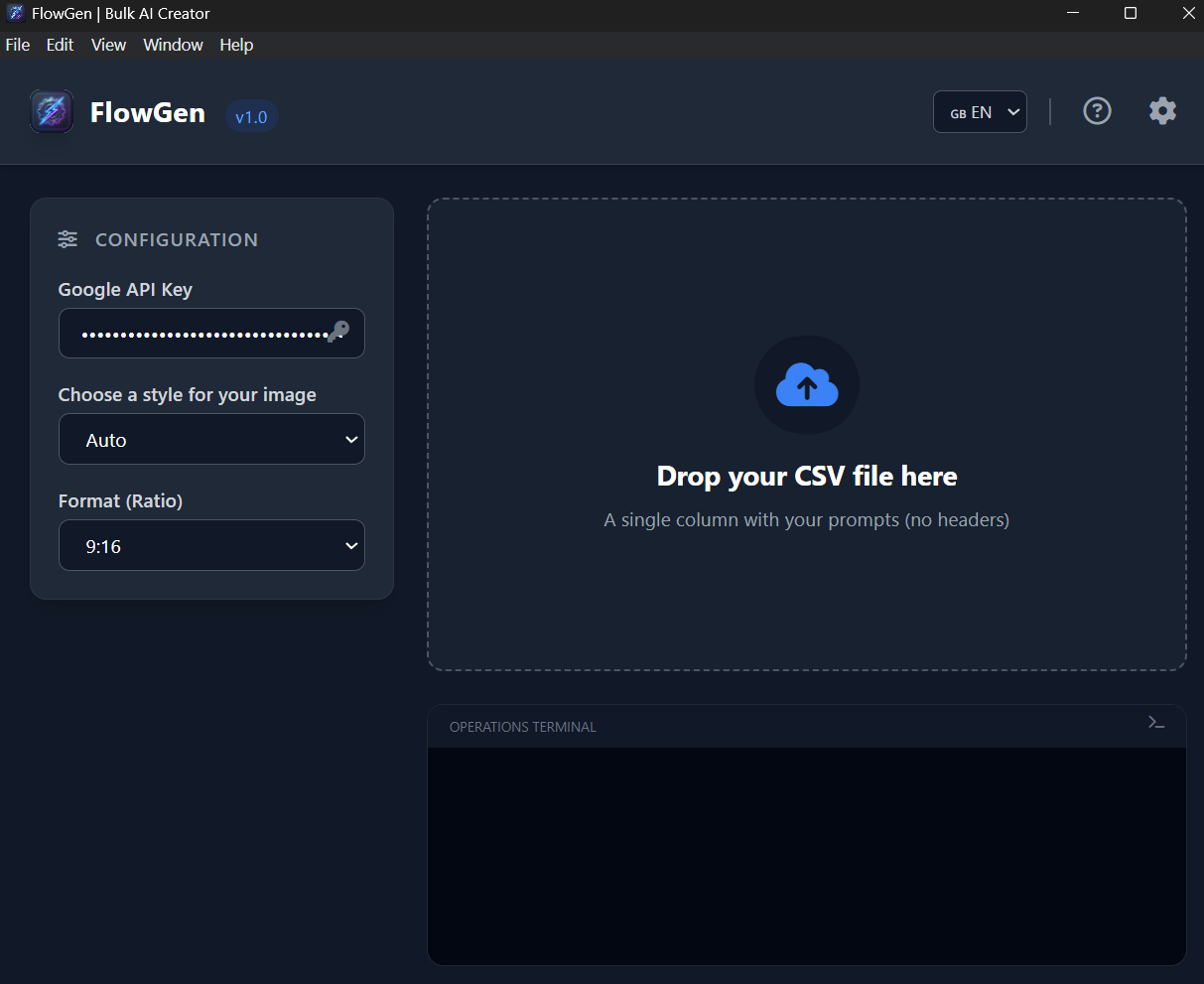Open the image style dropdown showing Auto

(x=211, y=439)
